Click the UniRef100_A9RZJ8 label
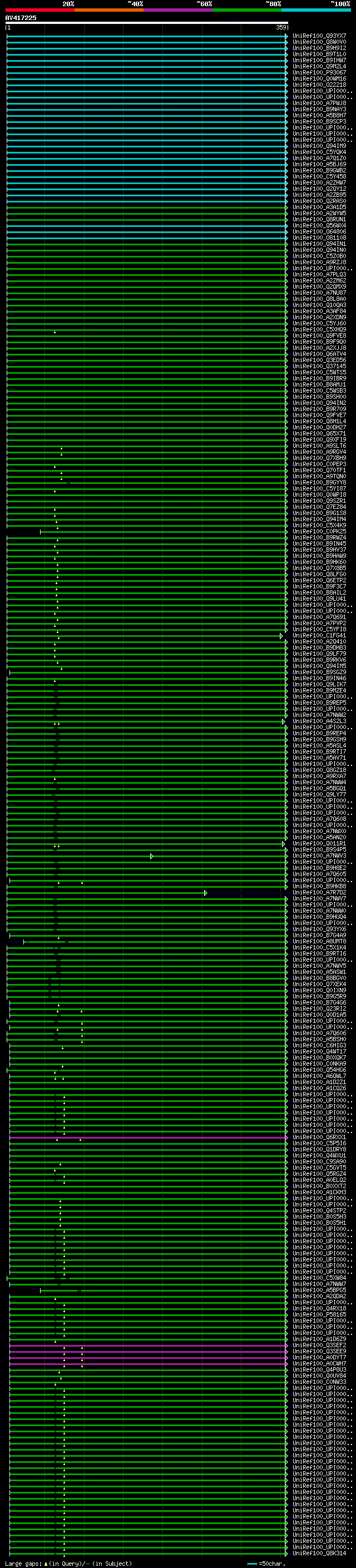356x1568 pixels. tap(319, 263)
